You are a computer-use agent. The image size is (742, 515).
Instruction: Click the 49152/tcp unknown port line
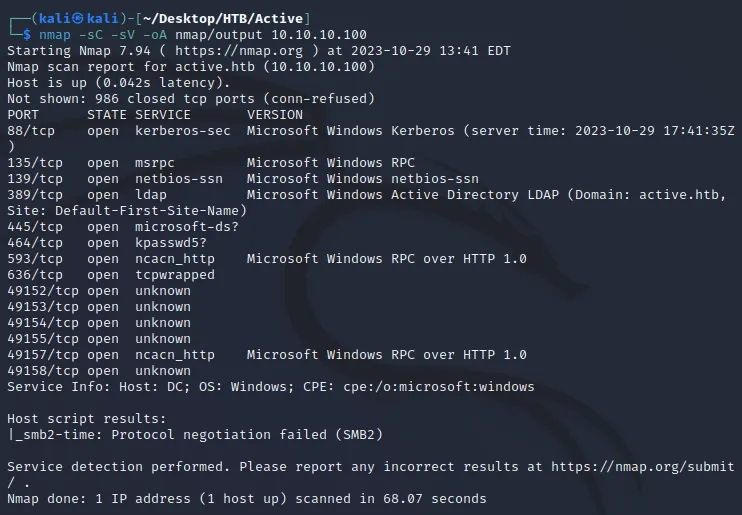coord(99,291)
